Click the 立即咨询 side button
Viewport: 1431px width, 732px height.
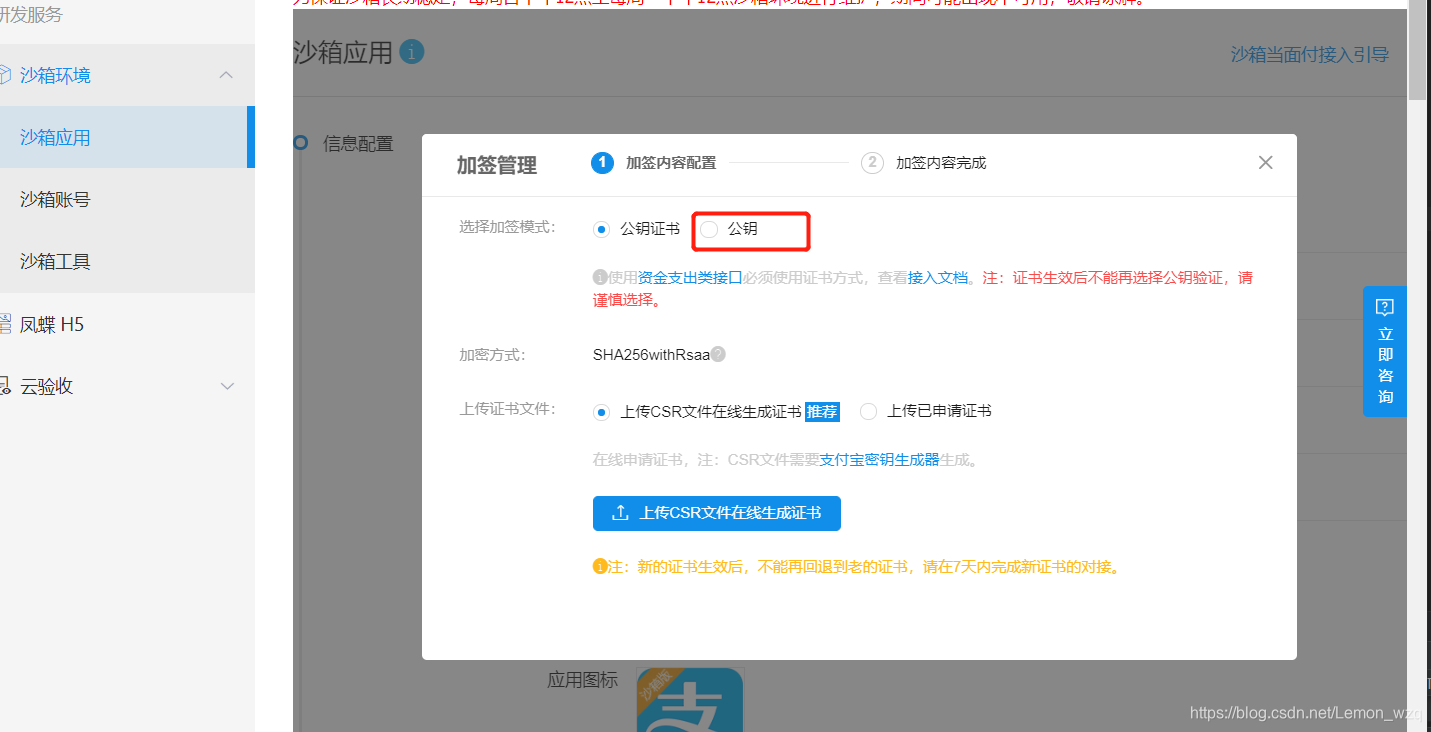tap(1385, 351)
